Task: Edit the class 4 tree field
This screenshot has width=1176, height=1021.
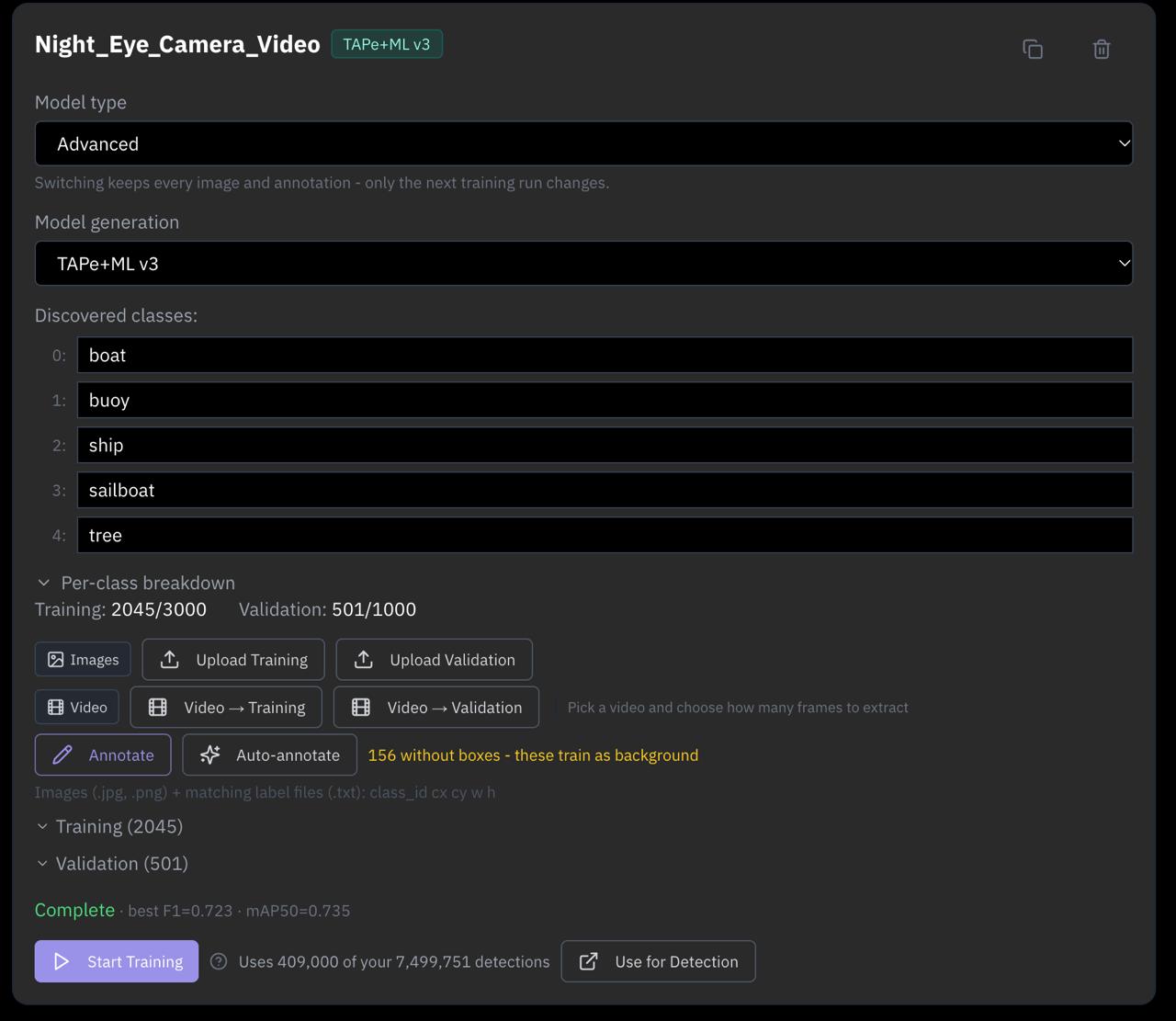Action: [605, 535]
